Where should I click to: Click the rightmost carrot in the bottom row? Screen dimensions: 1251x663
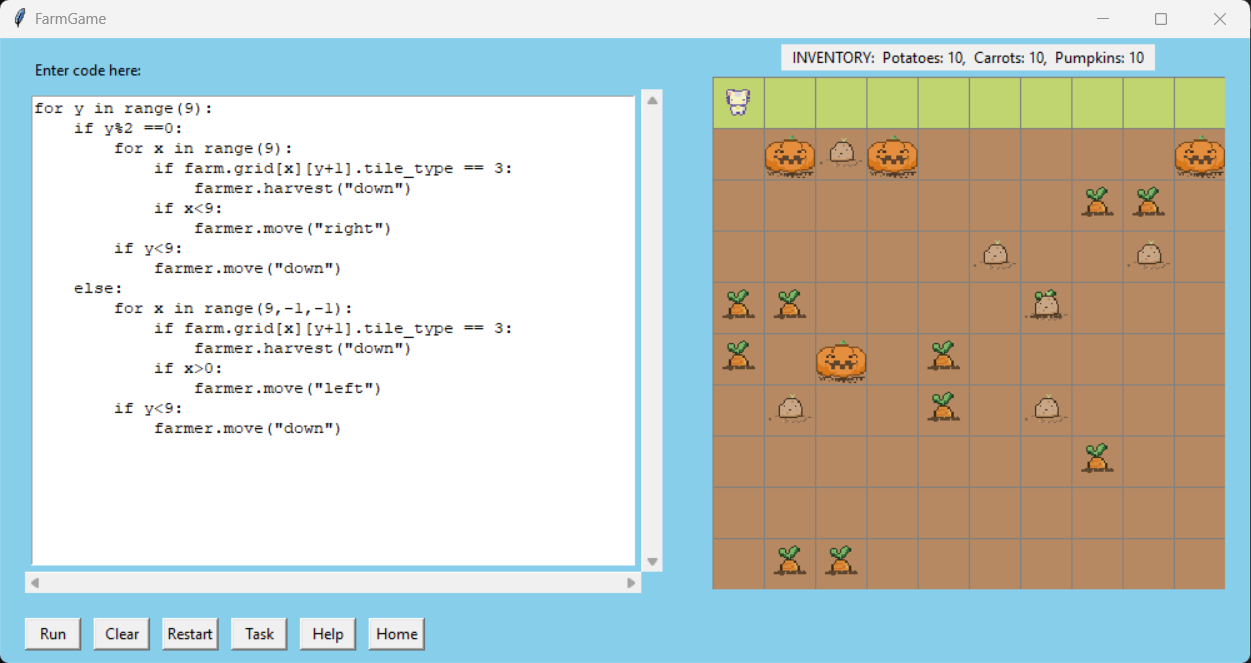pos(840,562)
